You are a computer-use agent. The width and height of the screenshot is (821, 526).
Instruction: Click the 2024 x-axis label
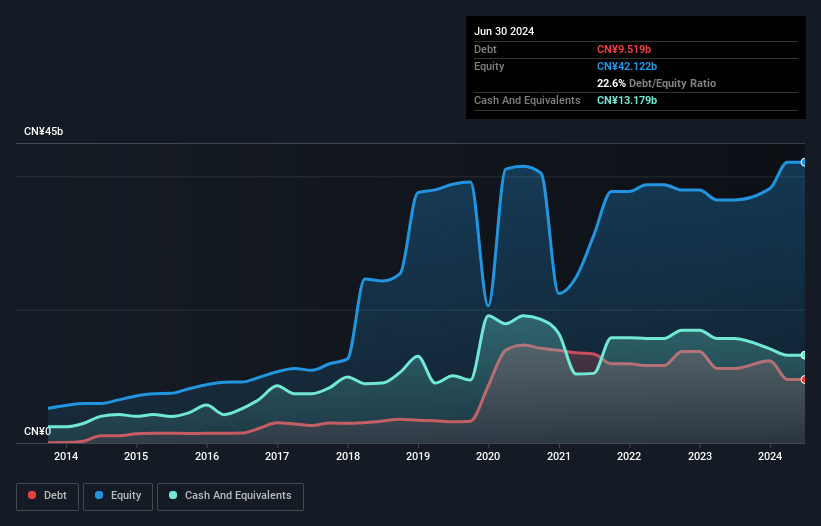[x=770, y=456]
